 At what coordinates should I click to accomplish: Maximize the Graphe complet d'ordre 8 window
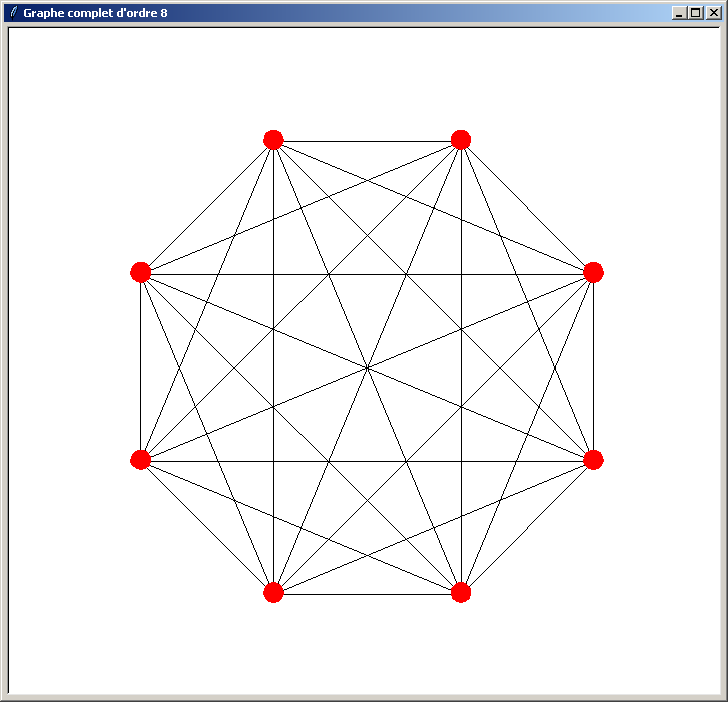pyautogui.click(x=696, y=13)
